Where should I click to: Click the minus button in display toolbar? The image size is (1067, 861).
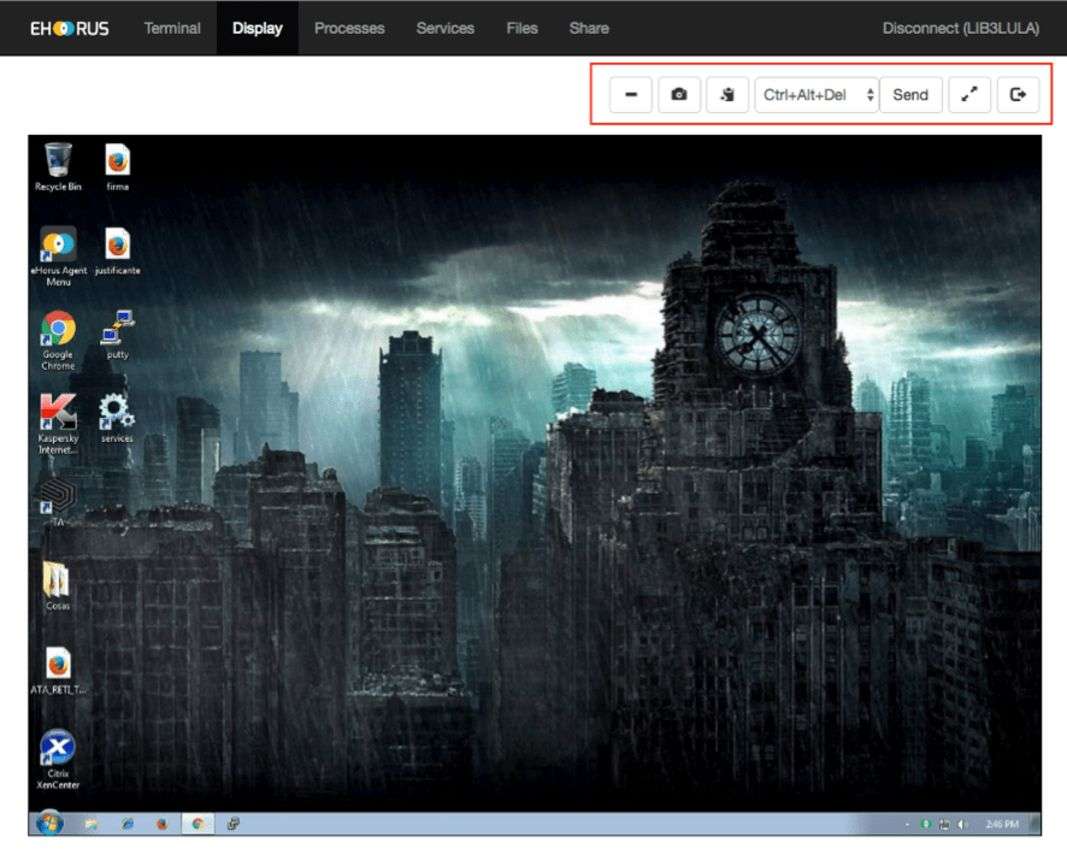coord(631,95)
